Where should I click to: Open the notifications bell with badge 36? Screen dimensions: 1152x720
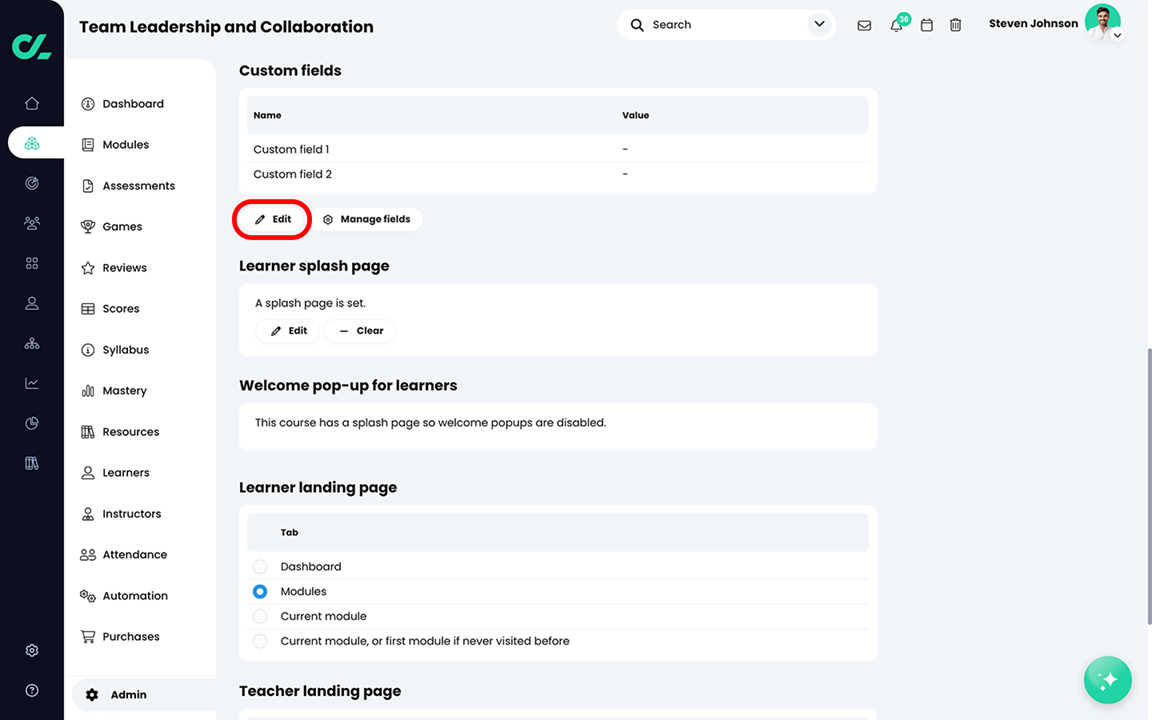pos(895,25)
